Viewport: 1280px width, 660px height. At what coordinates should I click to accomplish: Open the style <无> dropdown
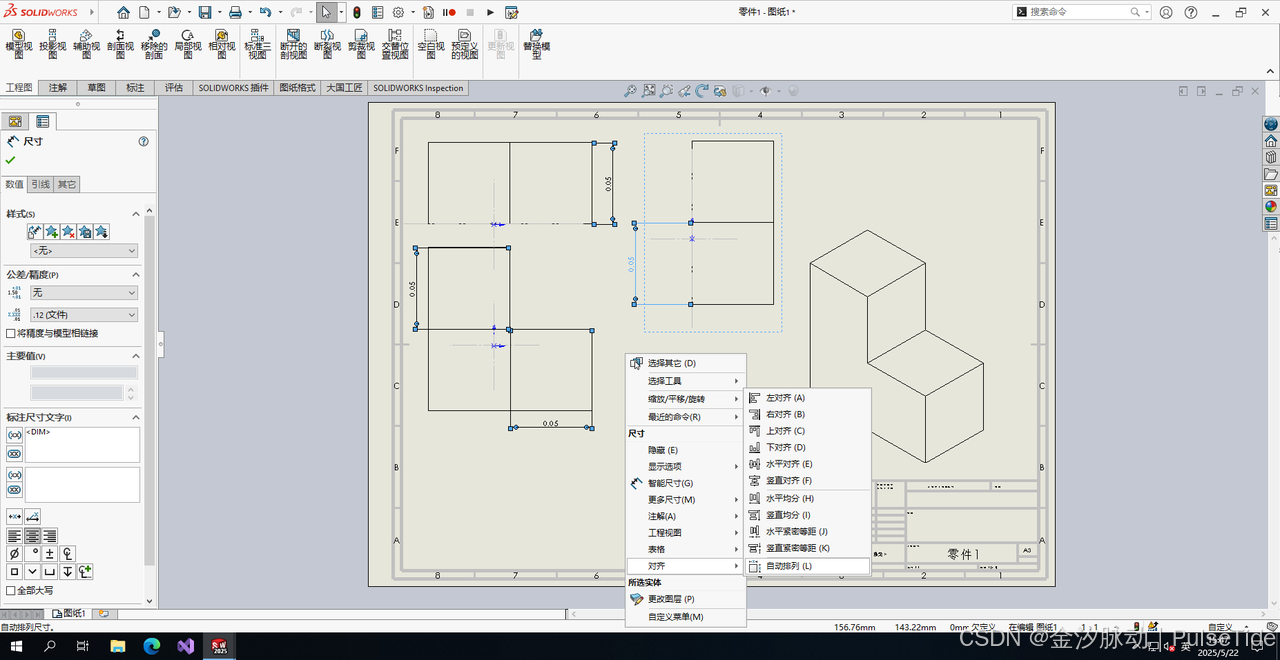coord(84,251)
